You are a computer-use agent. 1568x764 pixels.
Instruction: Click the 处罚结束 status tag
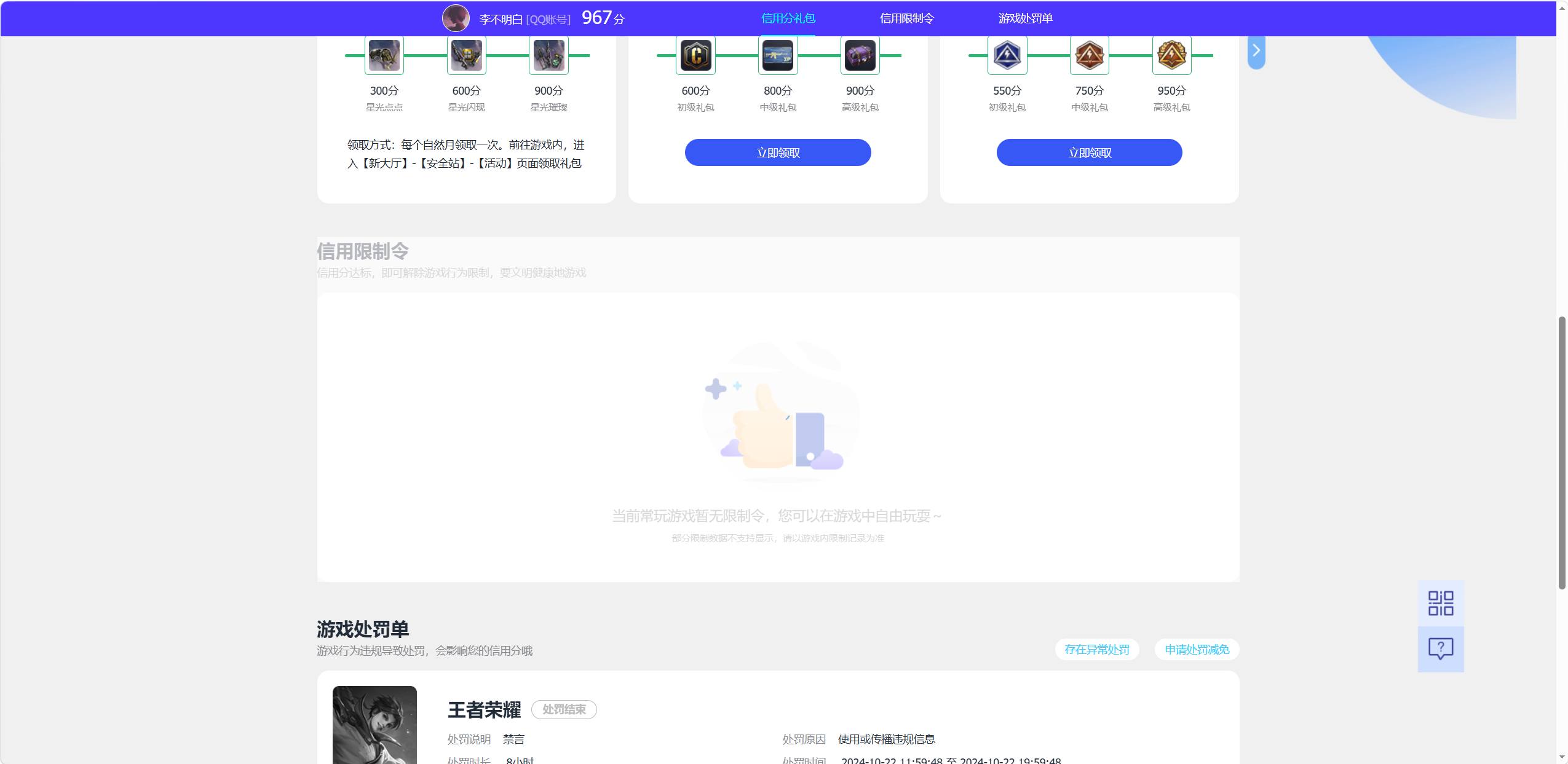[x=564, y=709]
